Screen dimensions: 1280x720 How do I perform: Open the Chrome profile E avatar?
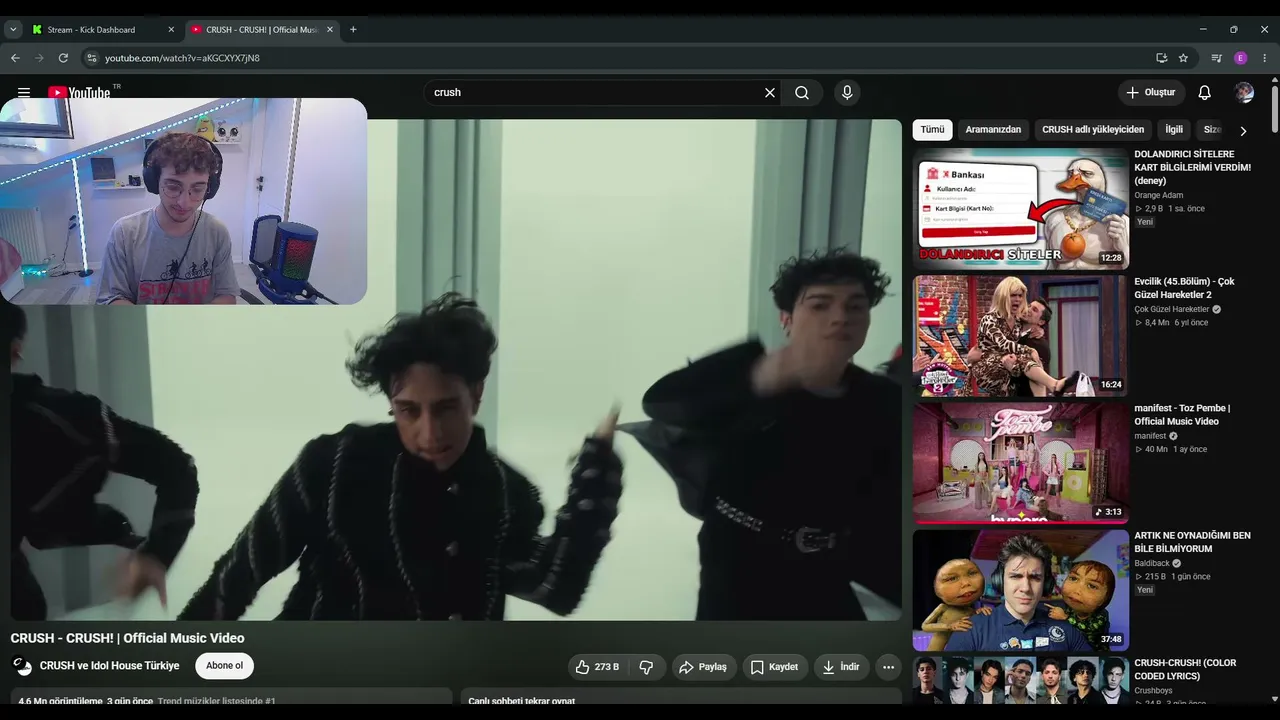(1241, 58)
